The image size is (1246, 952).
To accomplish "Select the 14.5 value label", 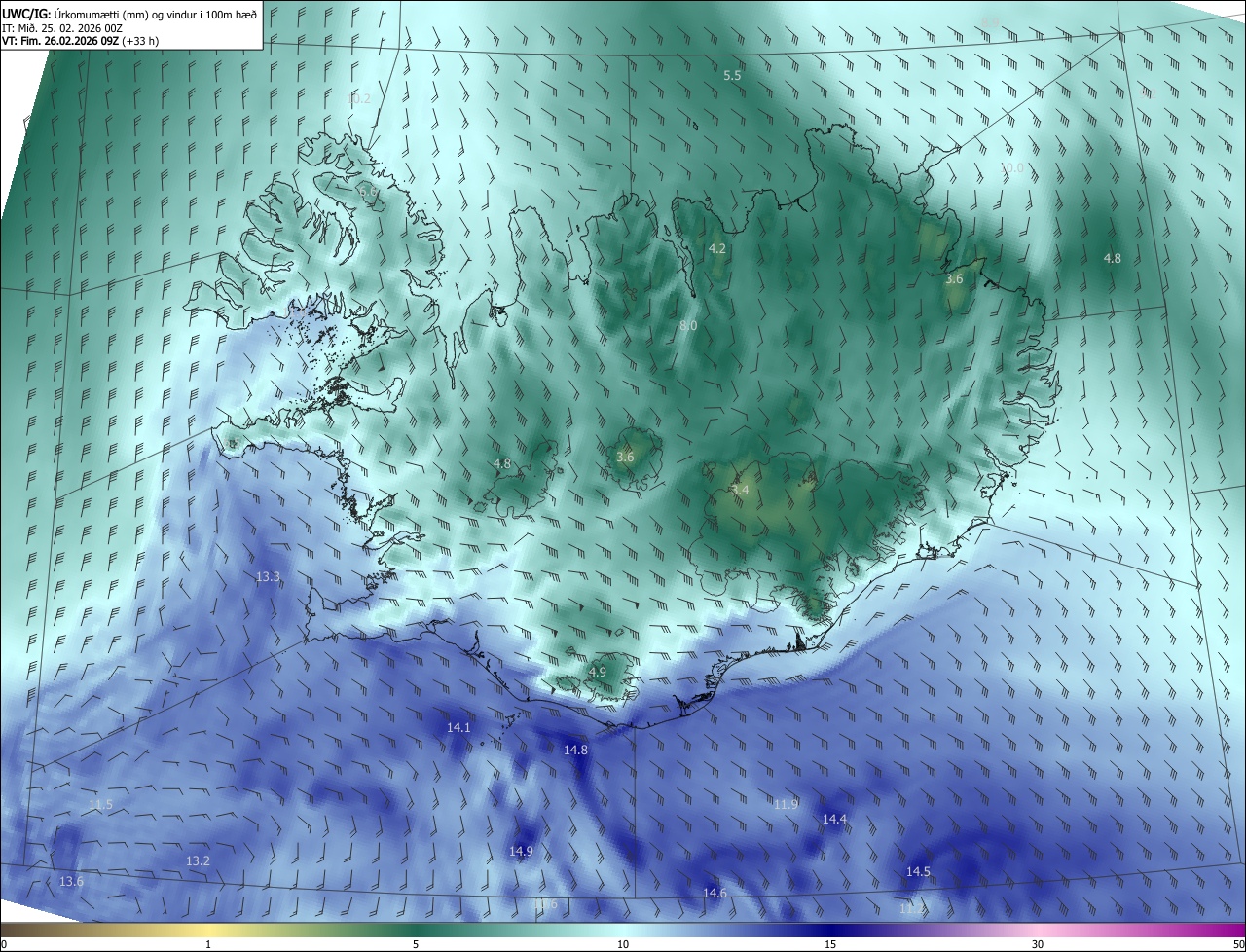I will (918, 872).
